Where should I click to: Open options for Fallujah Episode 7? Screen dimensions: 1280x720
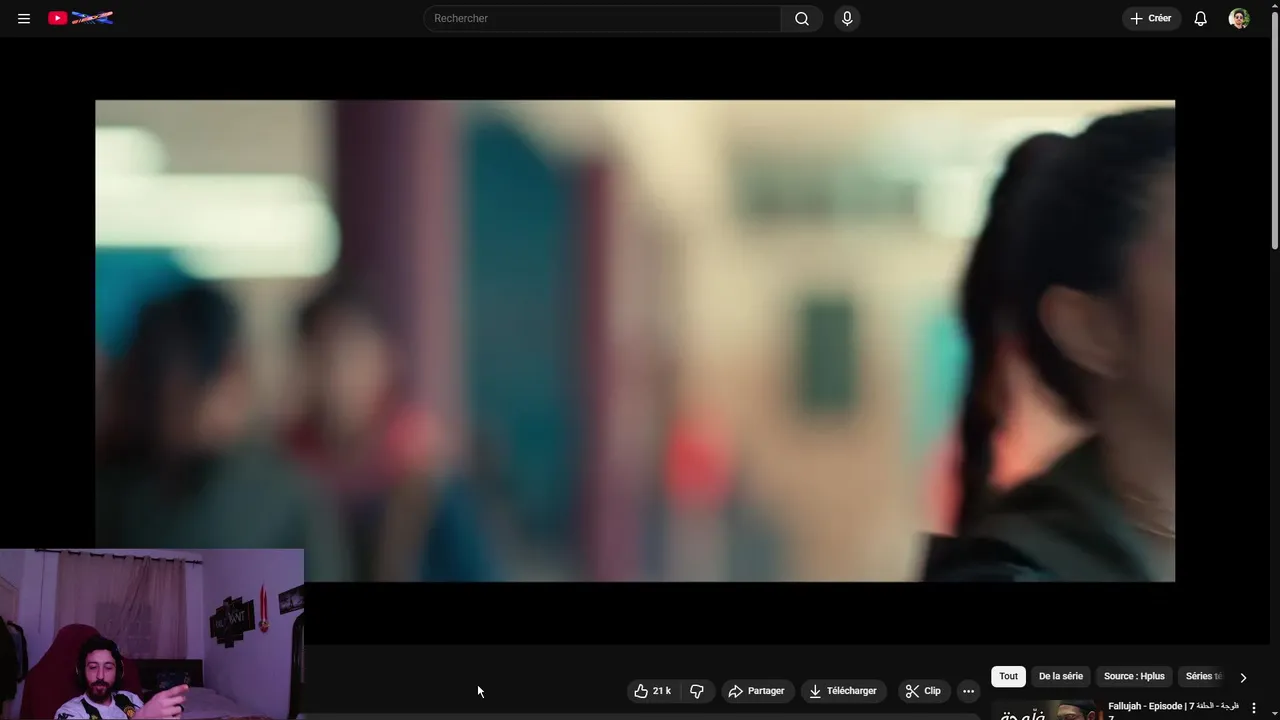[x=1254, y=708]
